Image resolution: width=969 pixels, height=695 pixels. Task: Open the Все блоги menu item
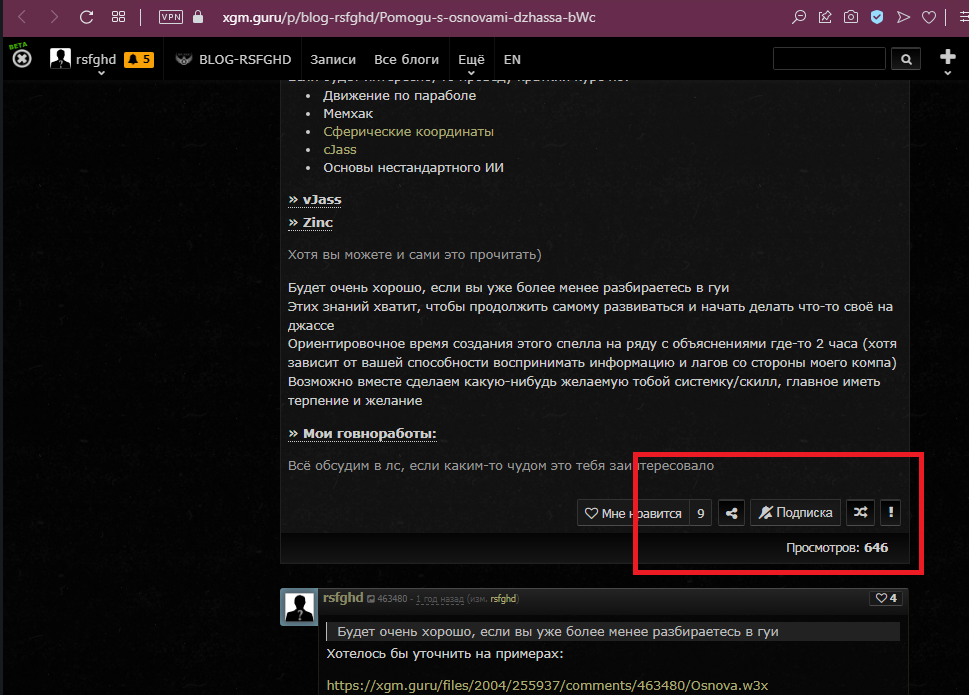pyautogui.click(x=407, y=59)
